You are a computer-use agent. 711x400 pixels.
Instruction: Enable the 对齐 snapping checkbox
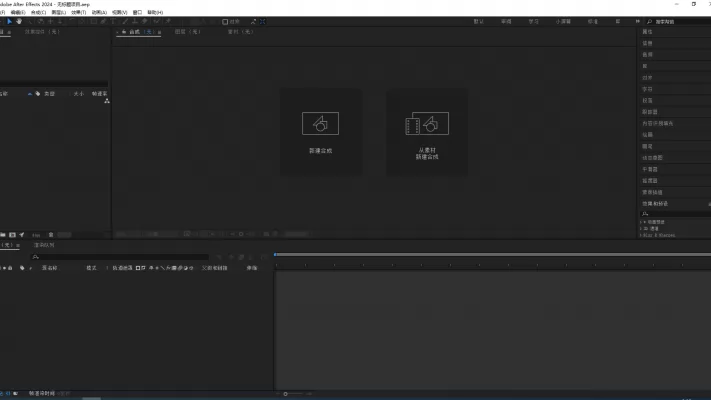click(225, 22)
